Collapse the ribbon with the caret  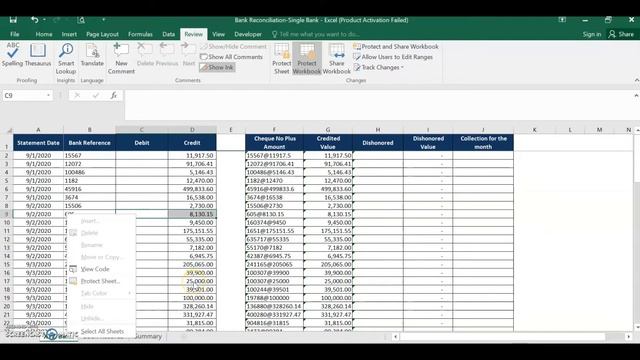[636, 80]
